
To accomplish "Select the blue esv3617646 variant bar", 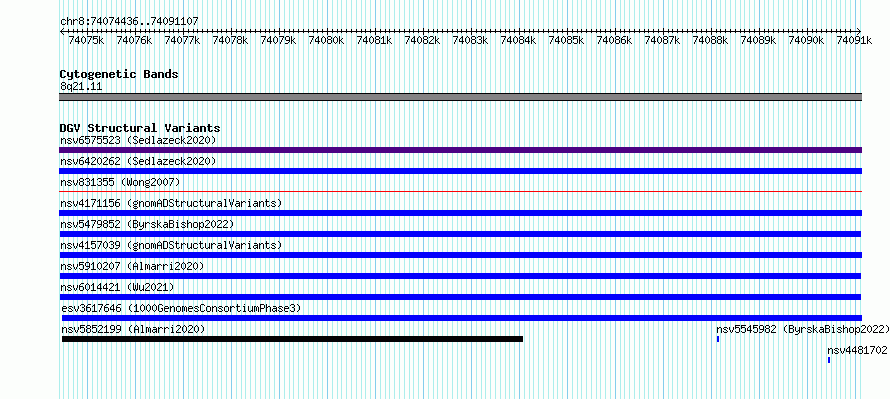I will (x=461, y=318).
